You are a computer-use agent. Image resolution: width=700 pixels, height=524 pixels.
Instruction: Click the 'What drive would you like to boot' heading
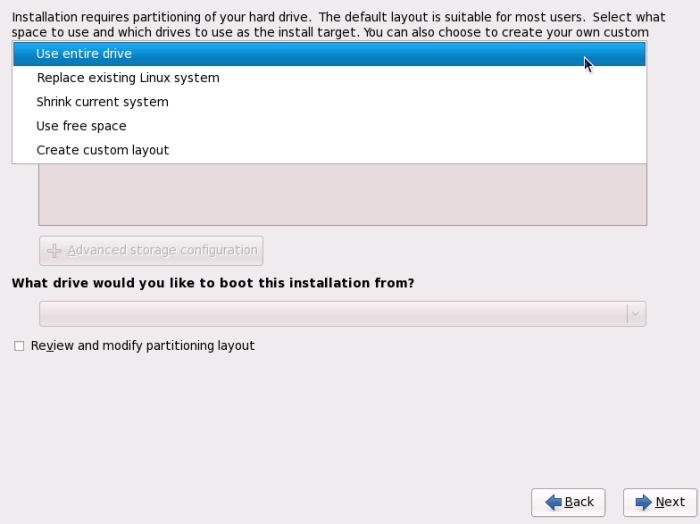(213, 283)
